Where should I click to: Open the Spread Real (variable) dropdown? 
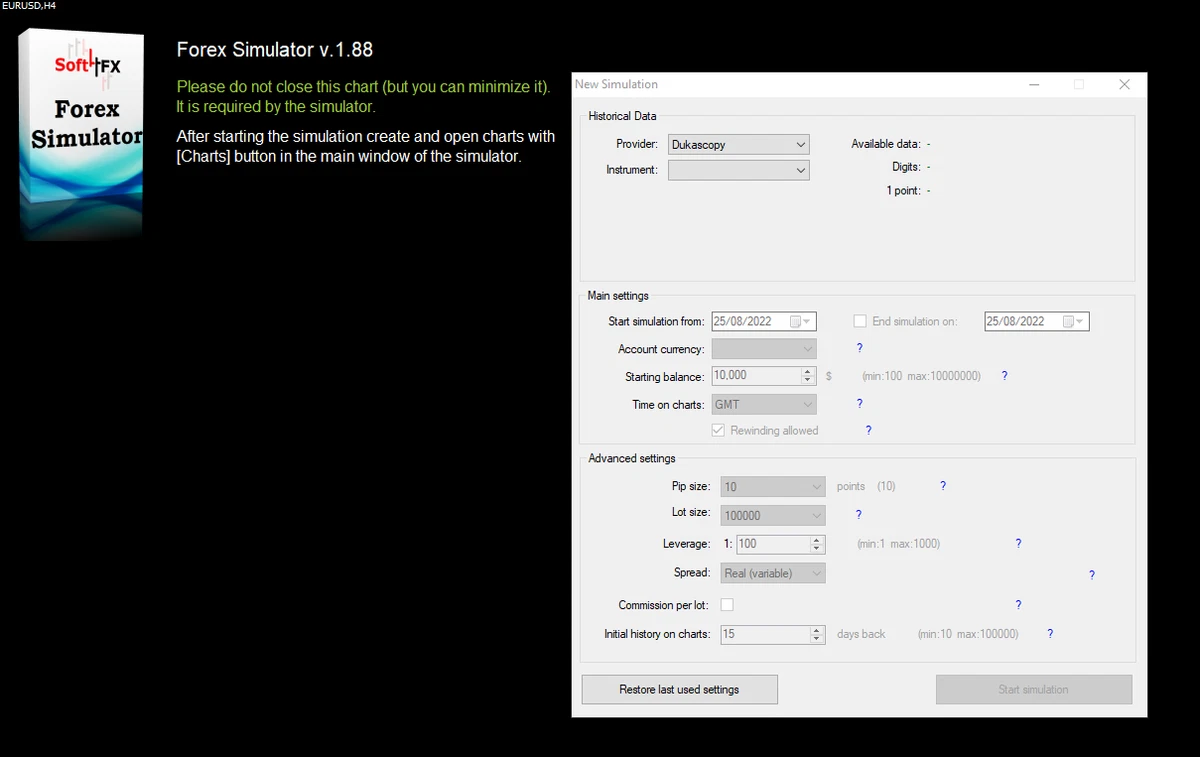point(773,573)
